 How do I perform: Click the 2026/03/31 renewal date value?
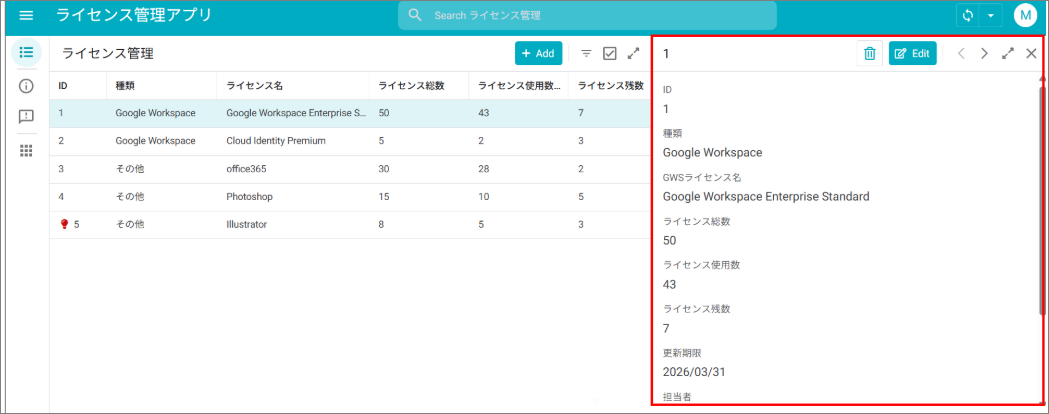(x=694, y=373)
